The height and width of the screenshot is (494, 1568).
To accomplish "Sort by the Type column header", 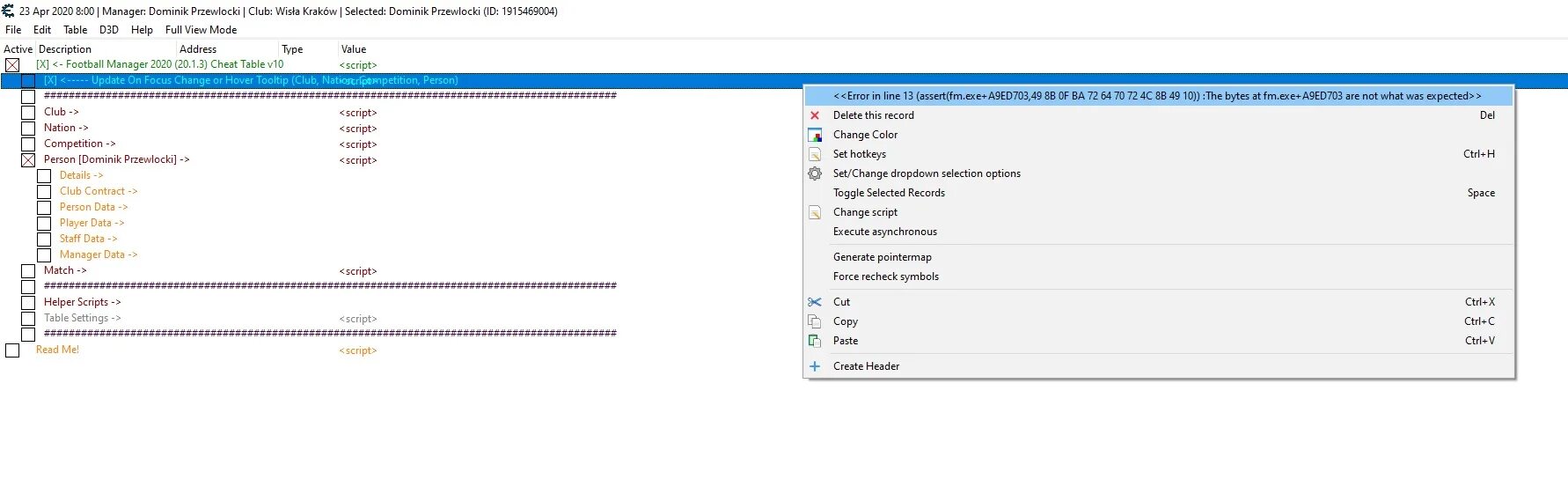I will coord(308,49).
